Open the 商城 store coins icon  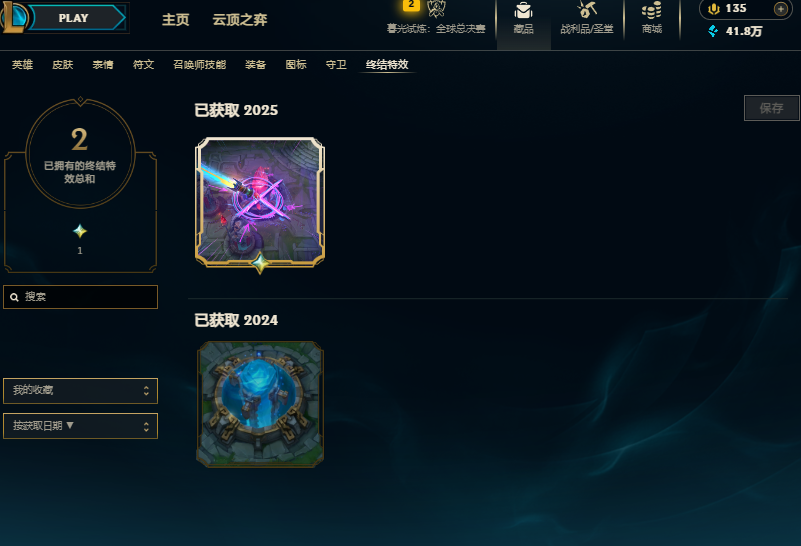click(x=651, y=10)
